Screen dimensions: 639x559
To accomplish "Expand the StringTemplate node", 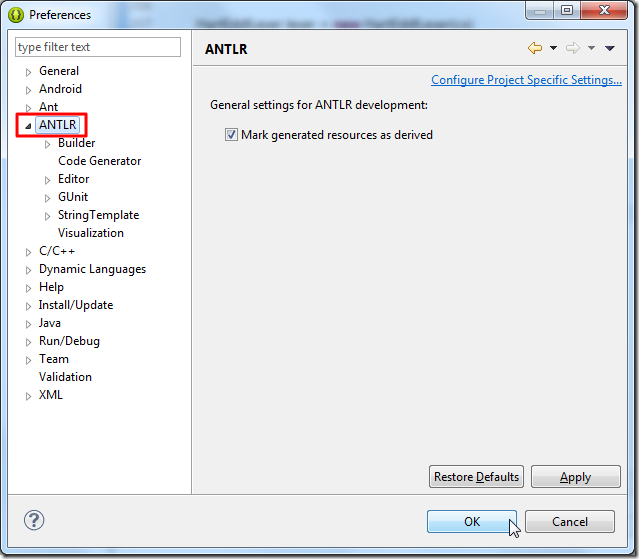I will pos(47,216).
